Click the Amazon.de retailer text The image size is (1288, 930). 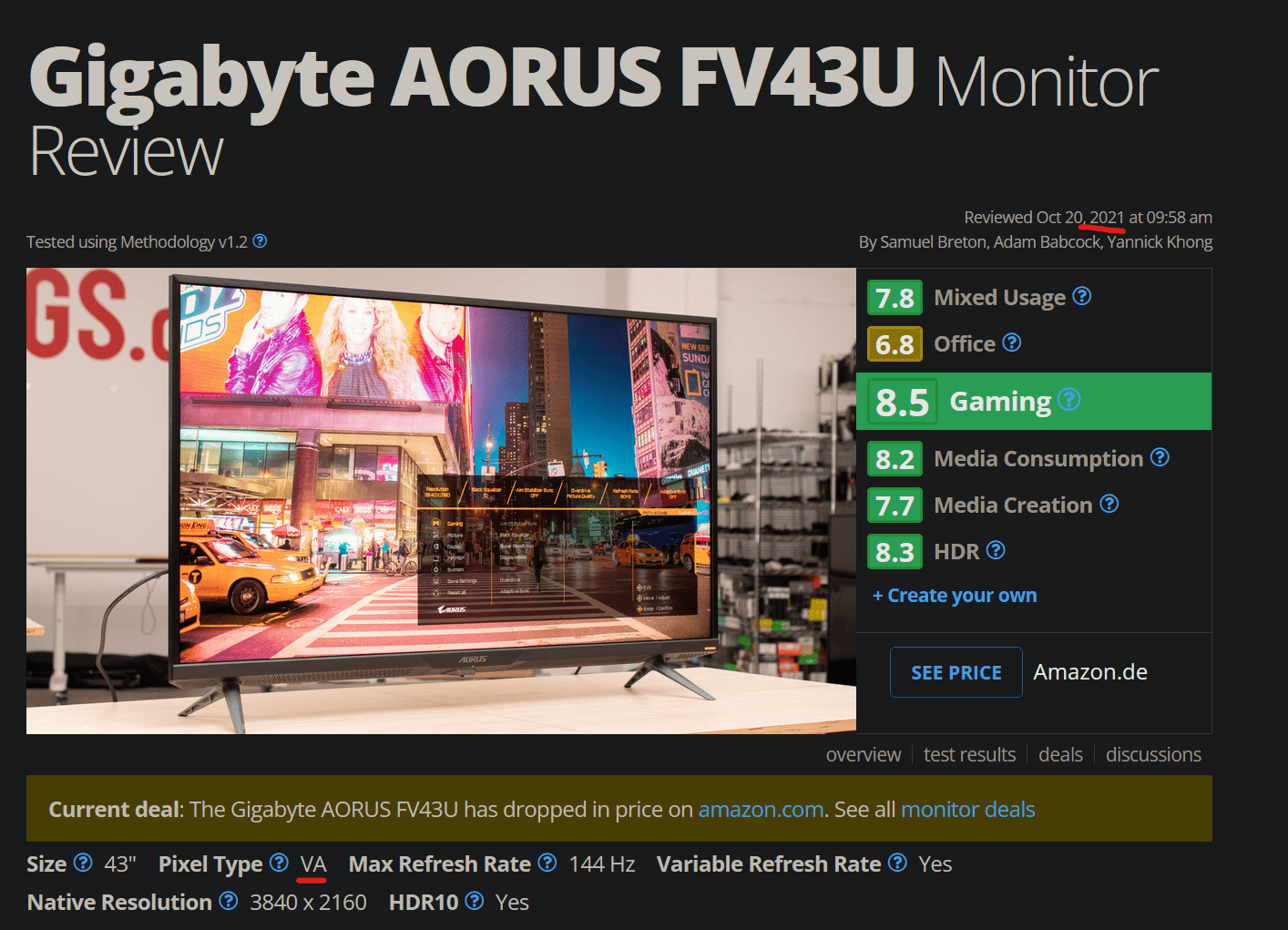1090,672
